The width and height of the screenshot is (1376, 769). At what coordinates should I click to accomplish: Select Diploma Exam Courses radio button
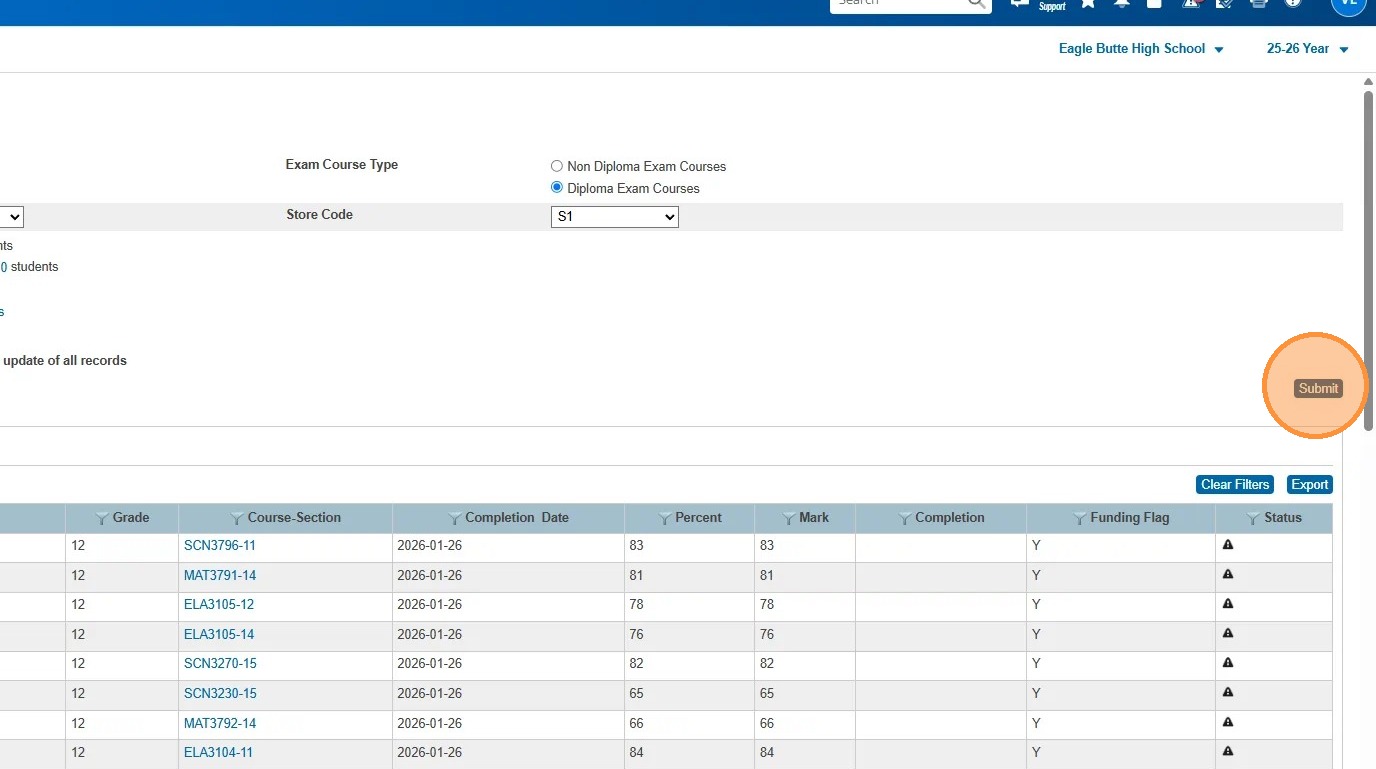(557, 187)
